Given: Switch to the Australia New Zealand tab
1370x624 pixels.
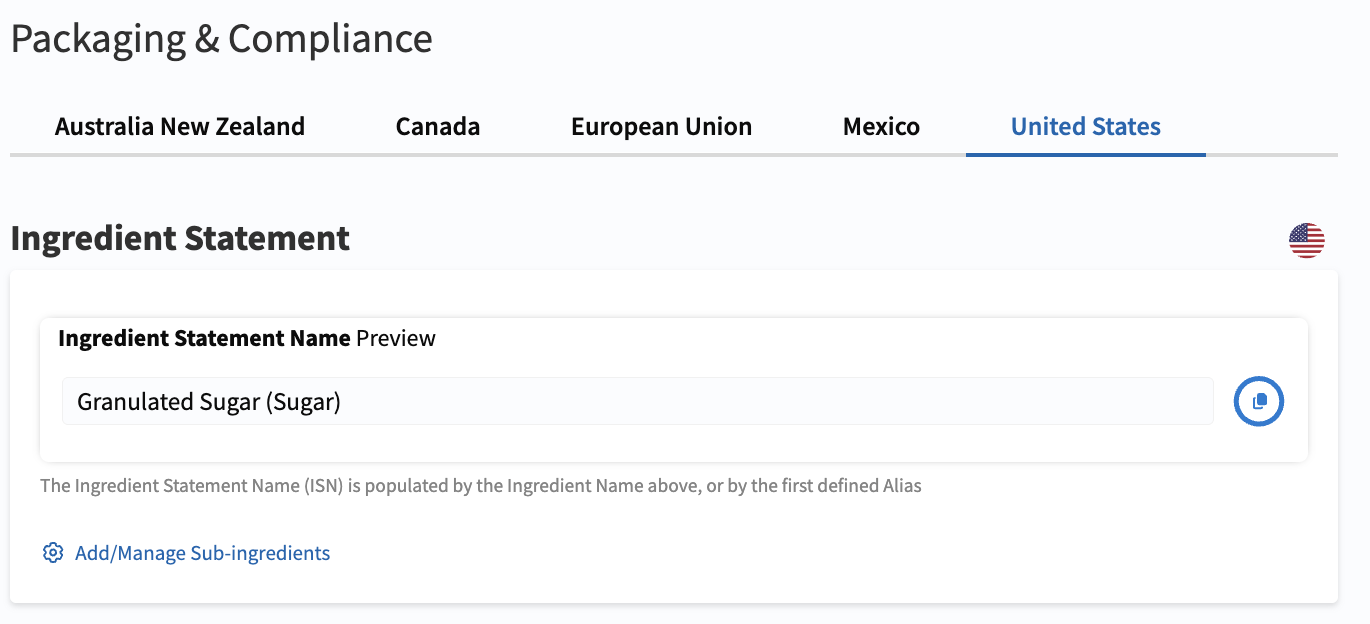Looking at the screenshot, I should [180, 127].
